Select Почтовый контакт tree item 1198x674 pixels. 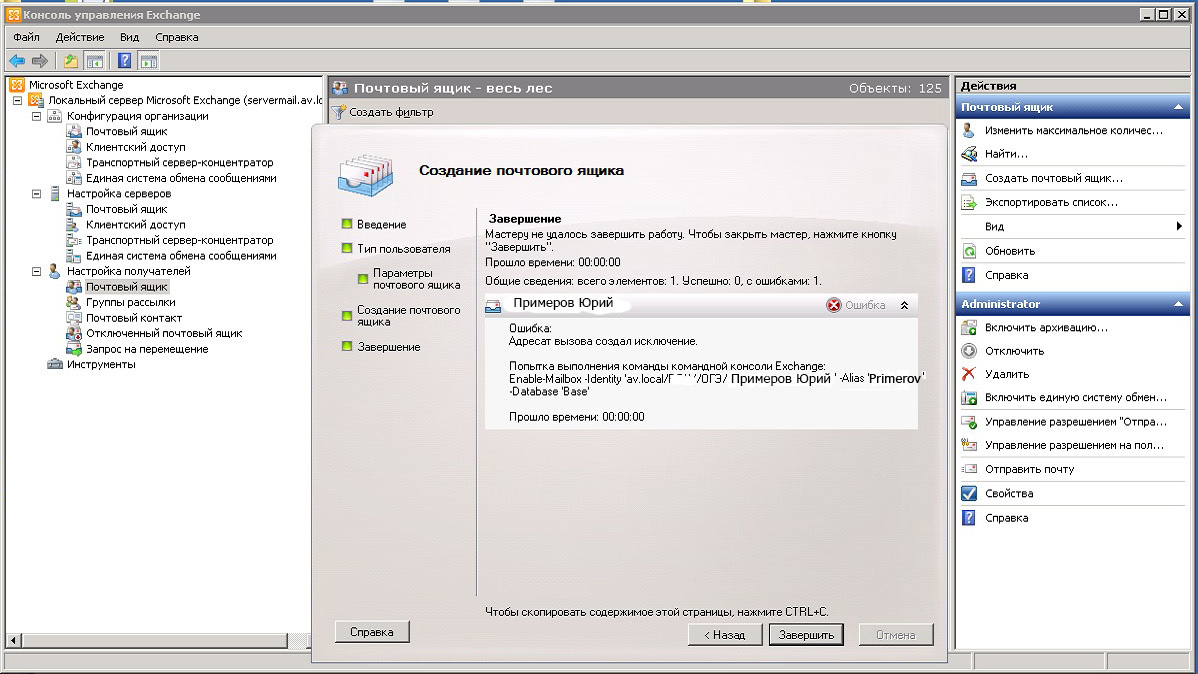[134, 318]
